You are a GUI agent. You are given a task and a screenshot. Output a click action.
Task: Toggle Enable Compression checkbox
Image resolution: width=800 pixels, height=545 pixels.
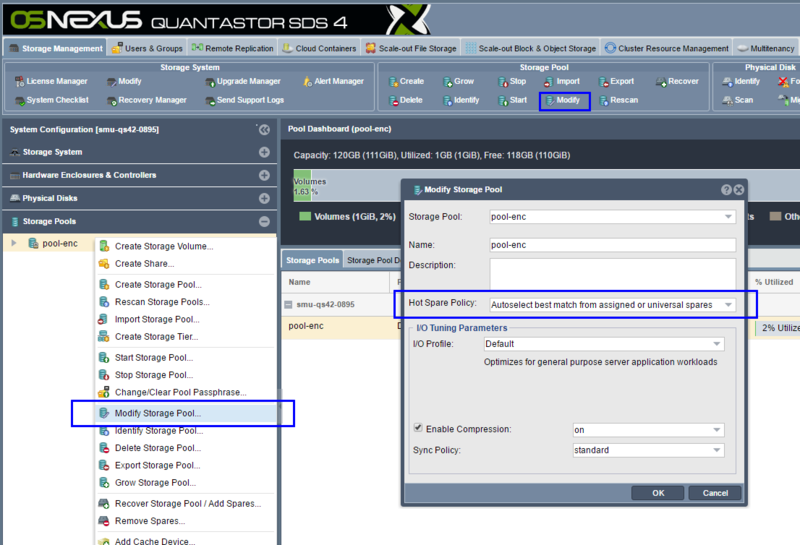point(418,428)
